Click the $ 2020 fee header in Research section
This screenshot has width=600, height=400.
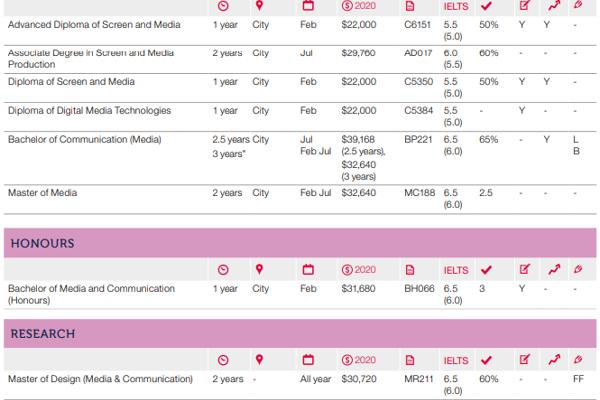click(x=358, y=359)
